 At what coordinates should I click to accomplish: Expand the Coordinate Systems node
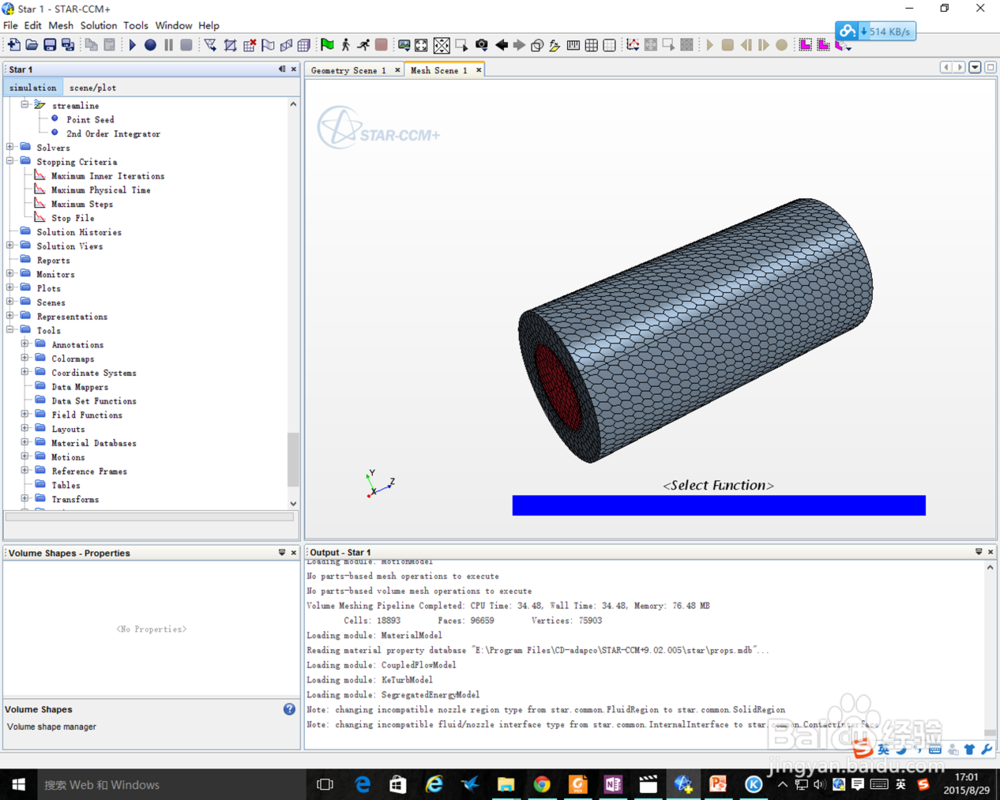[25, 372]
